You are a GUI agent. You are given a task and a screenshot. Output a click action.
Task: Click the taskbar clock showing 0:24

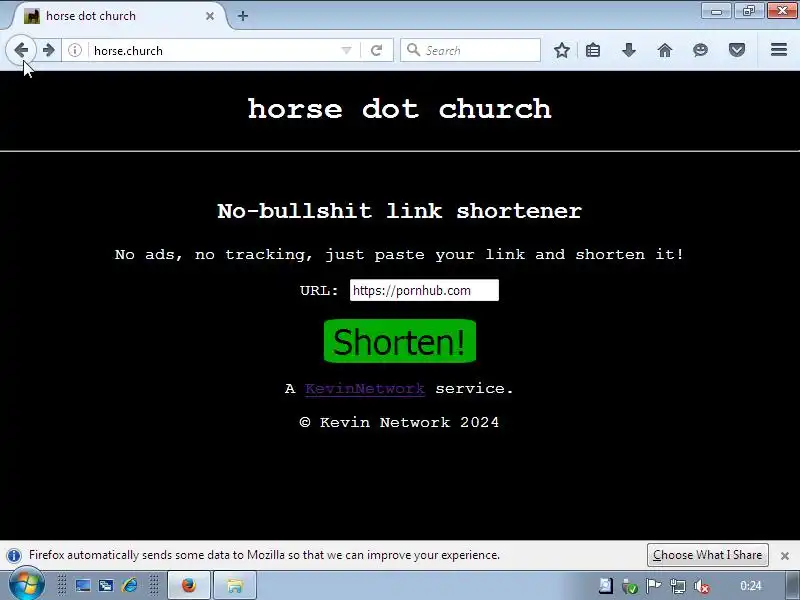751,586
